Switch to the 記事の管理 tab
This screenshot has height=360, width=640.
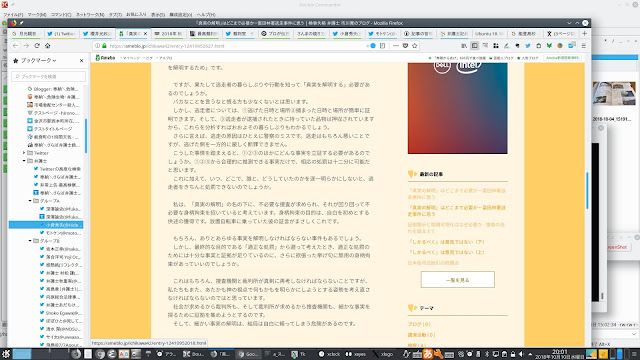[x=418, y=33]
